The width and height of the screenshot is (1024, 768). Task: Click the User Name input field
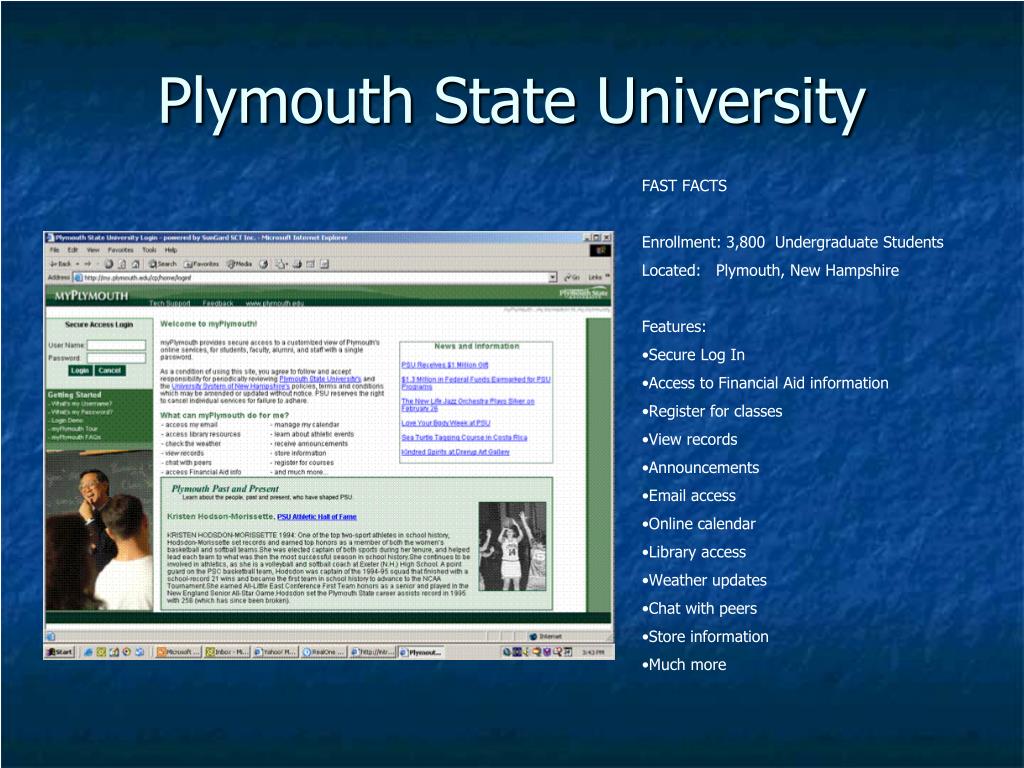pyautogui.click(x=116, y=345)
